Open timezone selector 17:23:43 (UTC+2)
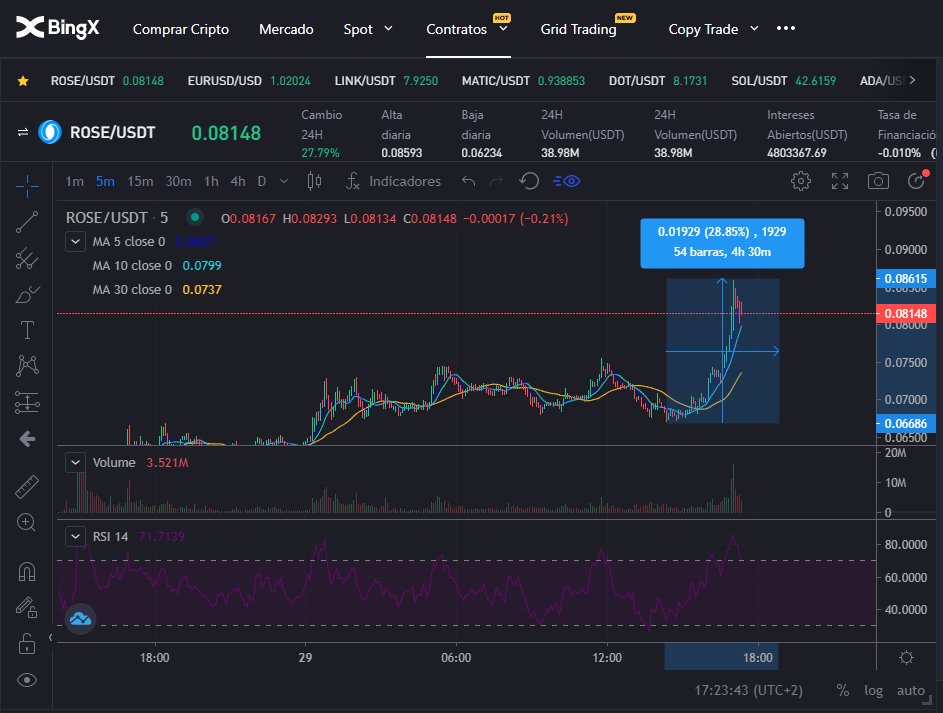 coord(749,690)
